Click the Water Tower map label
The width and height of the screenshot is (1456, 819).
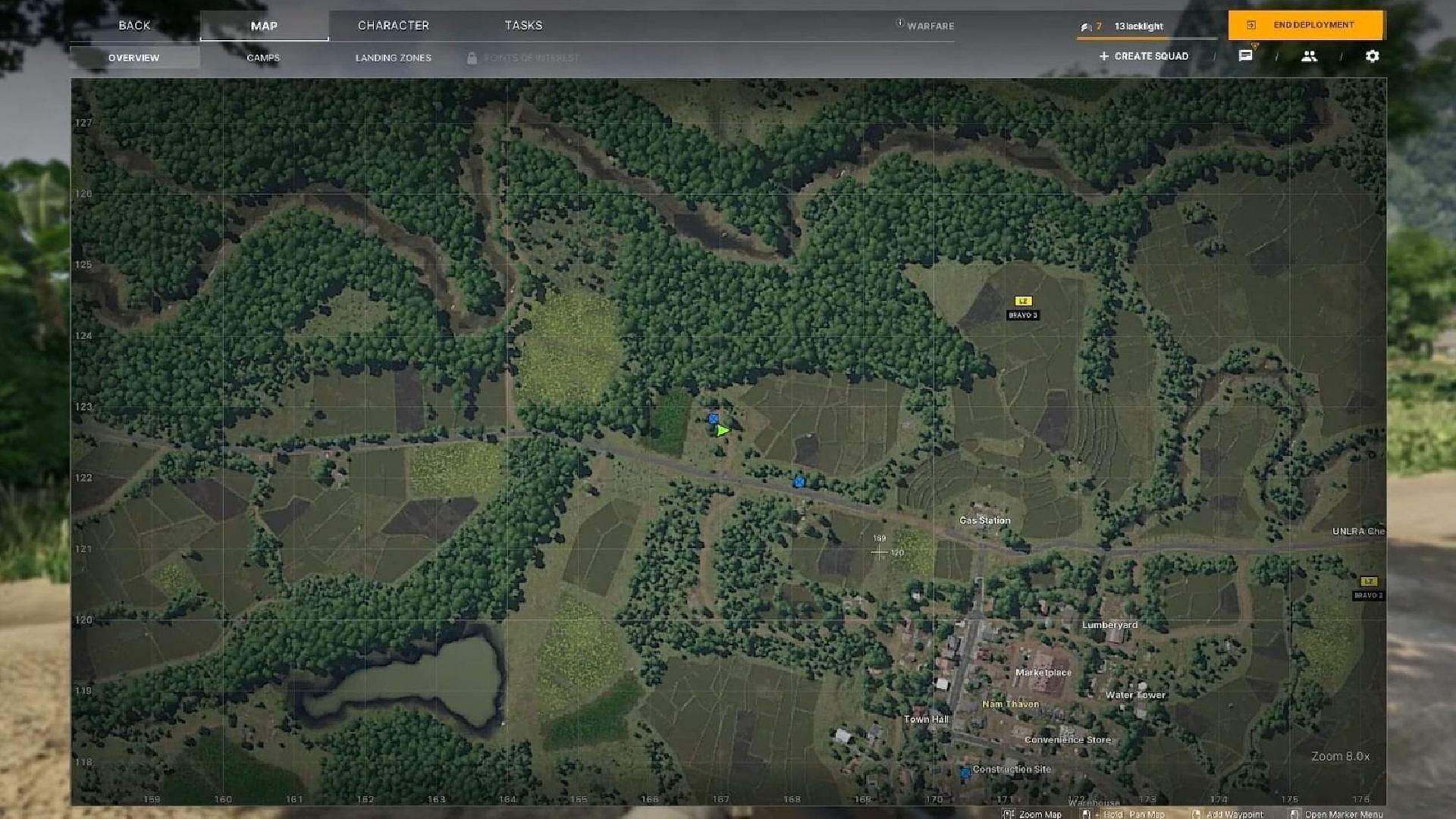[x=1135, y=695]
